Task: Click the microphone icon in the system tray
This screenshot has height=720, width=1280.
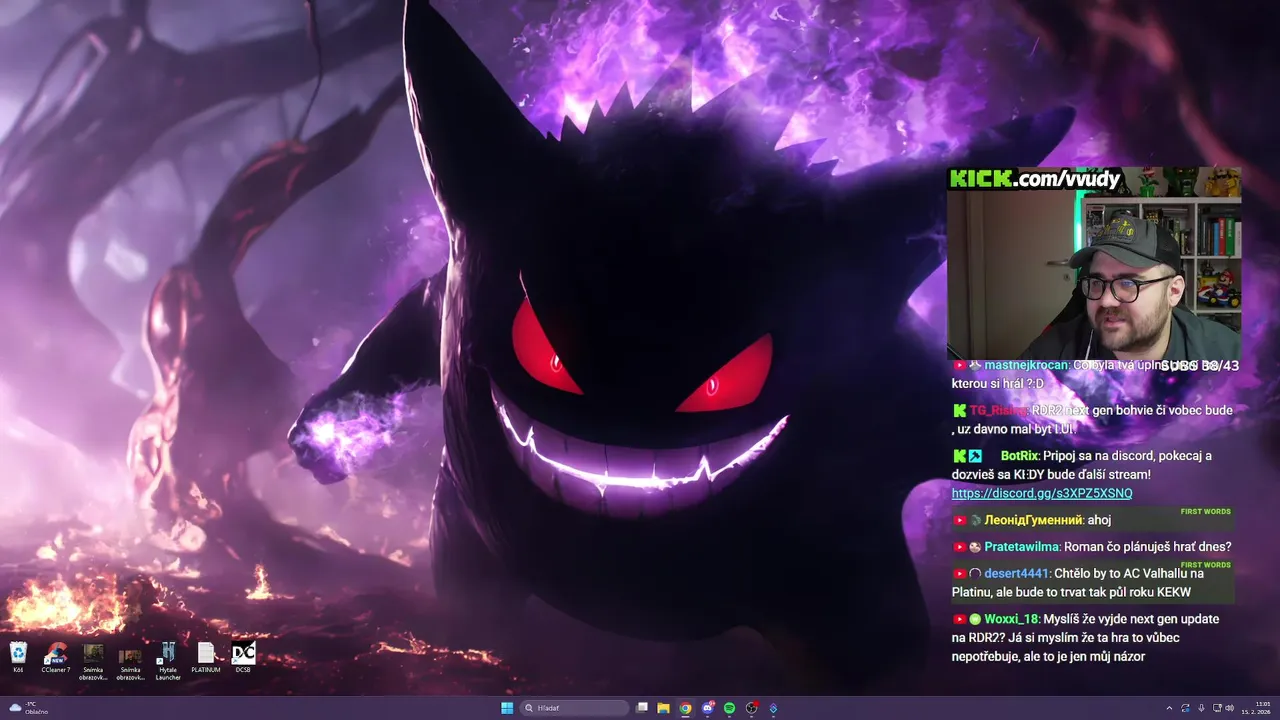Action: 1201,708
